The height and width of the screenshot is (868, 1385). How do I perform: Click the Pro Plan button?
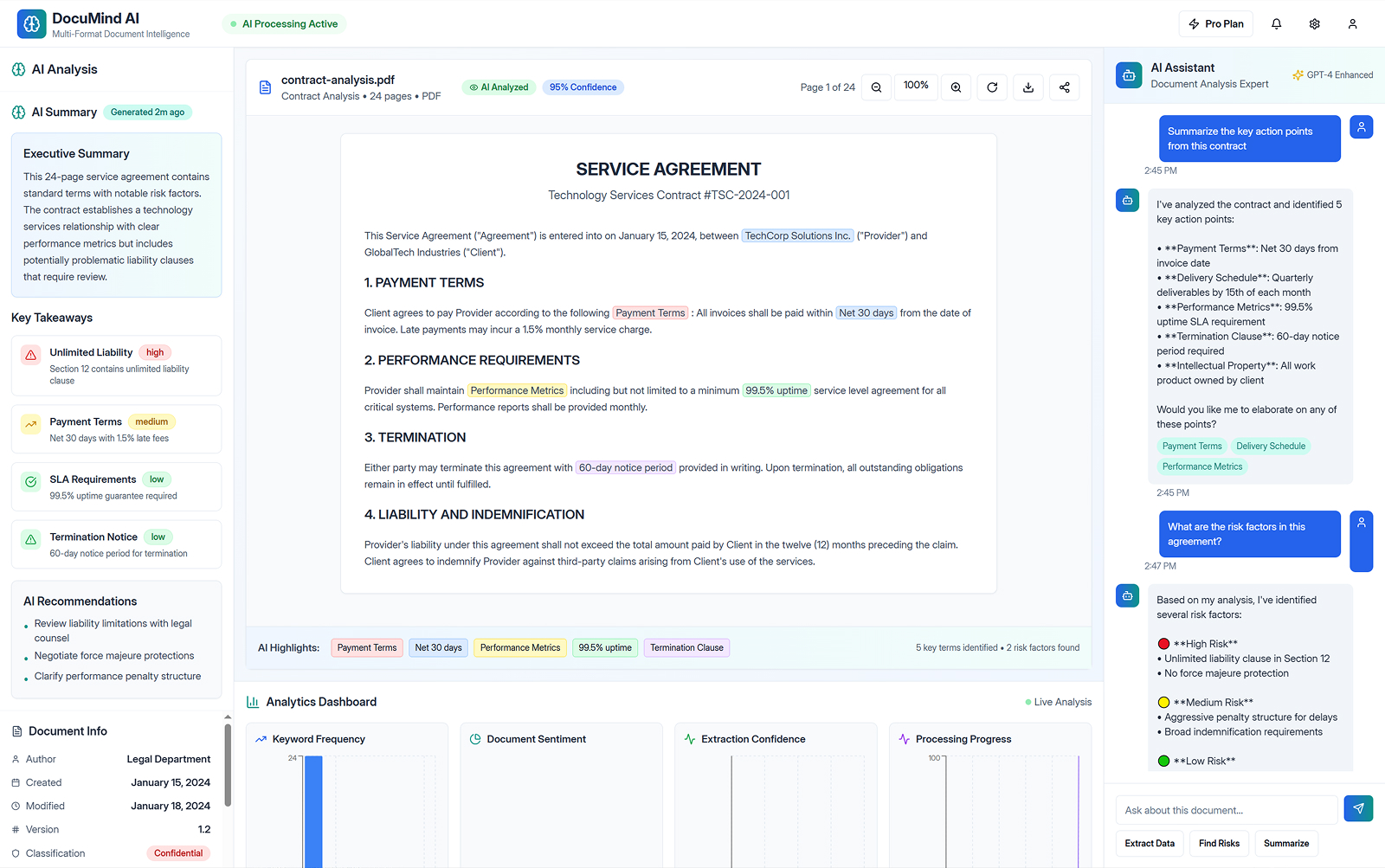tap(1216, 24)
